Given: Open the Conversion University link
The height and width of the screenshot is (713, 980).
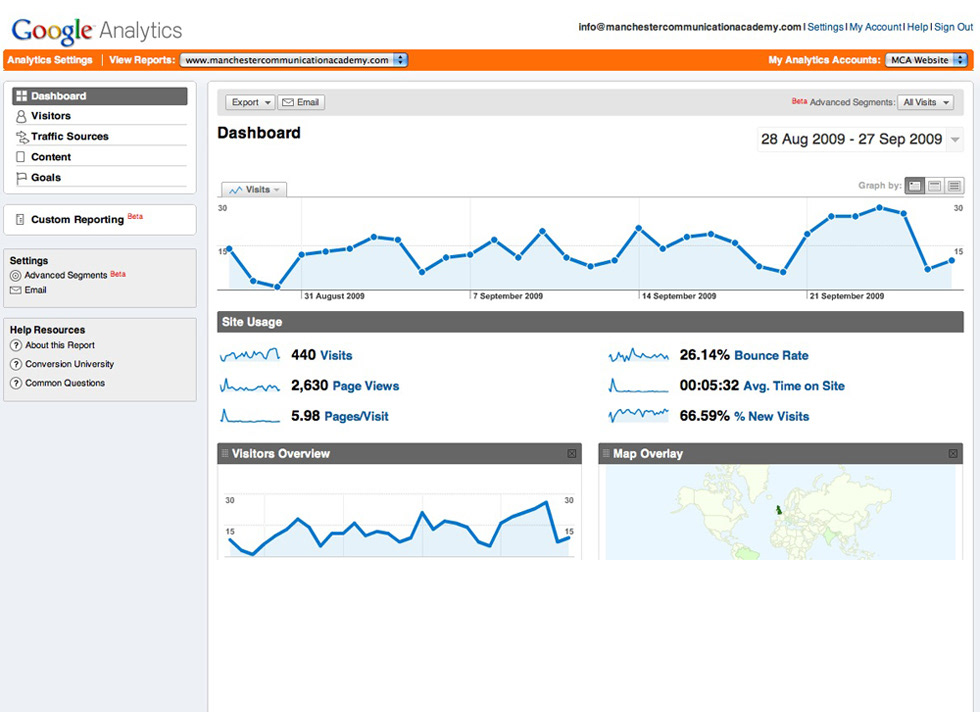Looking at the screenshot, I should point(69,364).
